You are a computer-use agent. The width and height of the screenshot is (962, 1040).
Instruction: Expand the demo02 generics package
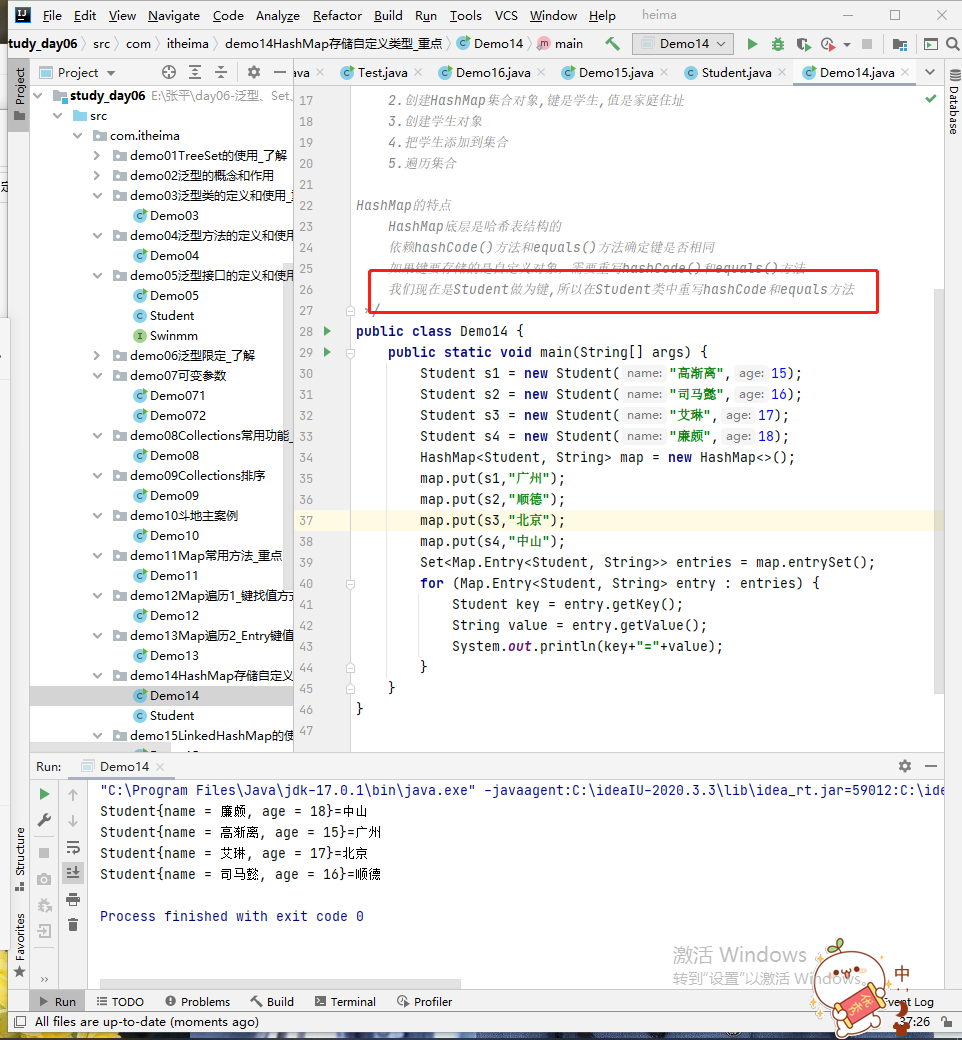coord(97,175)
